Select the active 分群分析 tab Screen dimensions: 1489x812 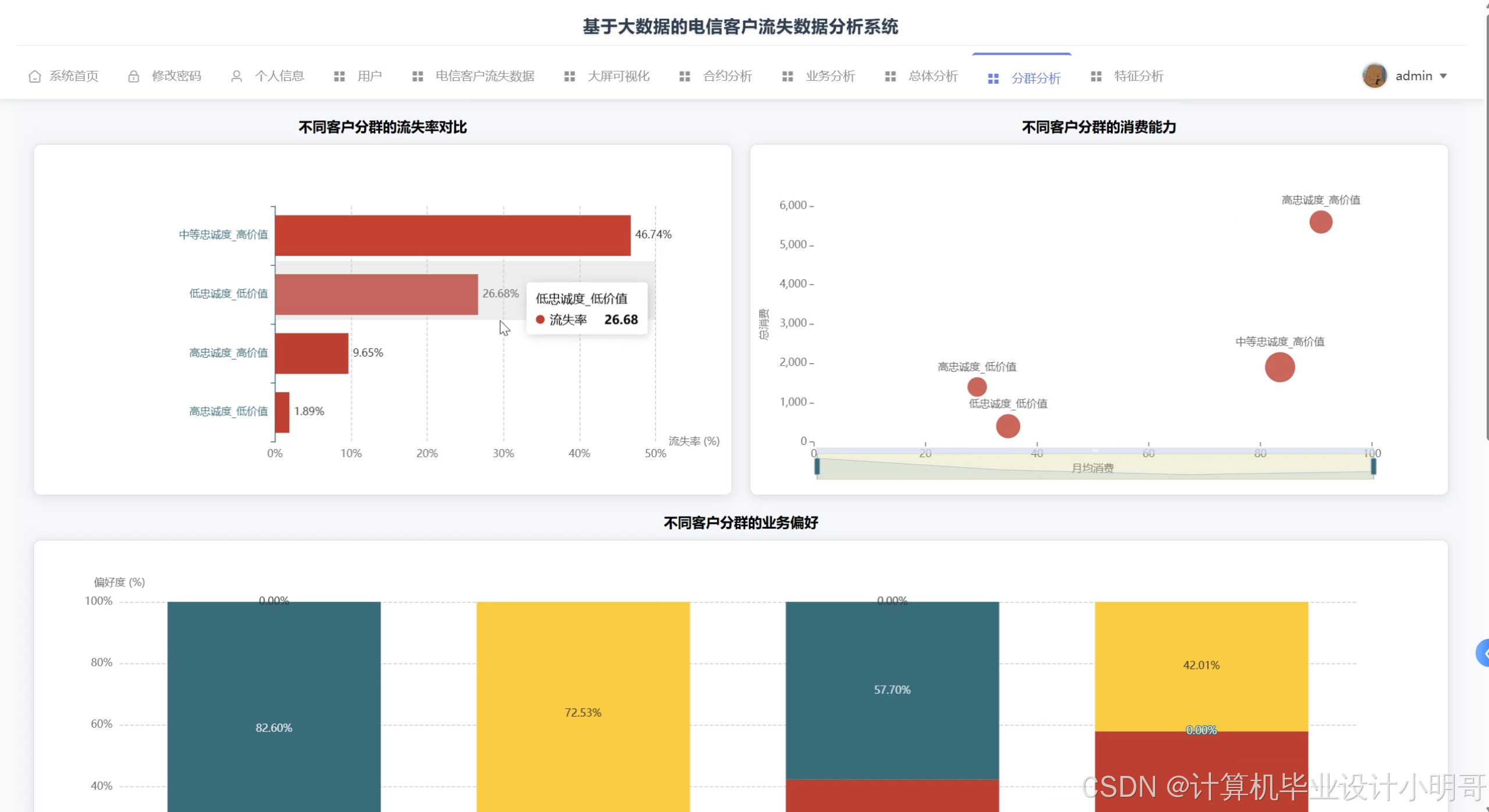click(1035, 78)
